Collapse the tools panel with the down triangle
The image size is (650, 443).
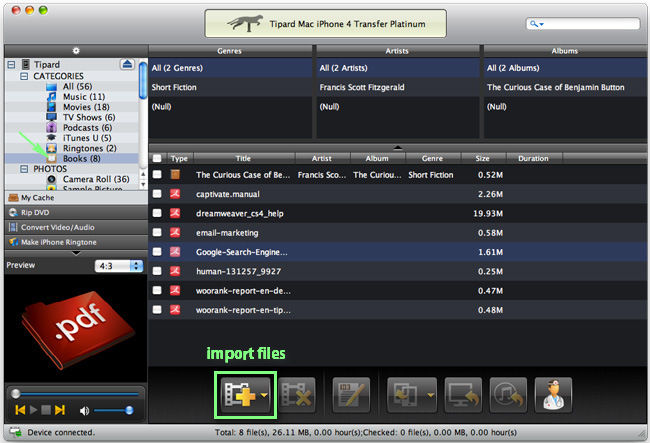[76, 253]
